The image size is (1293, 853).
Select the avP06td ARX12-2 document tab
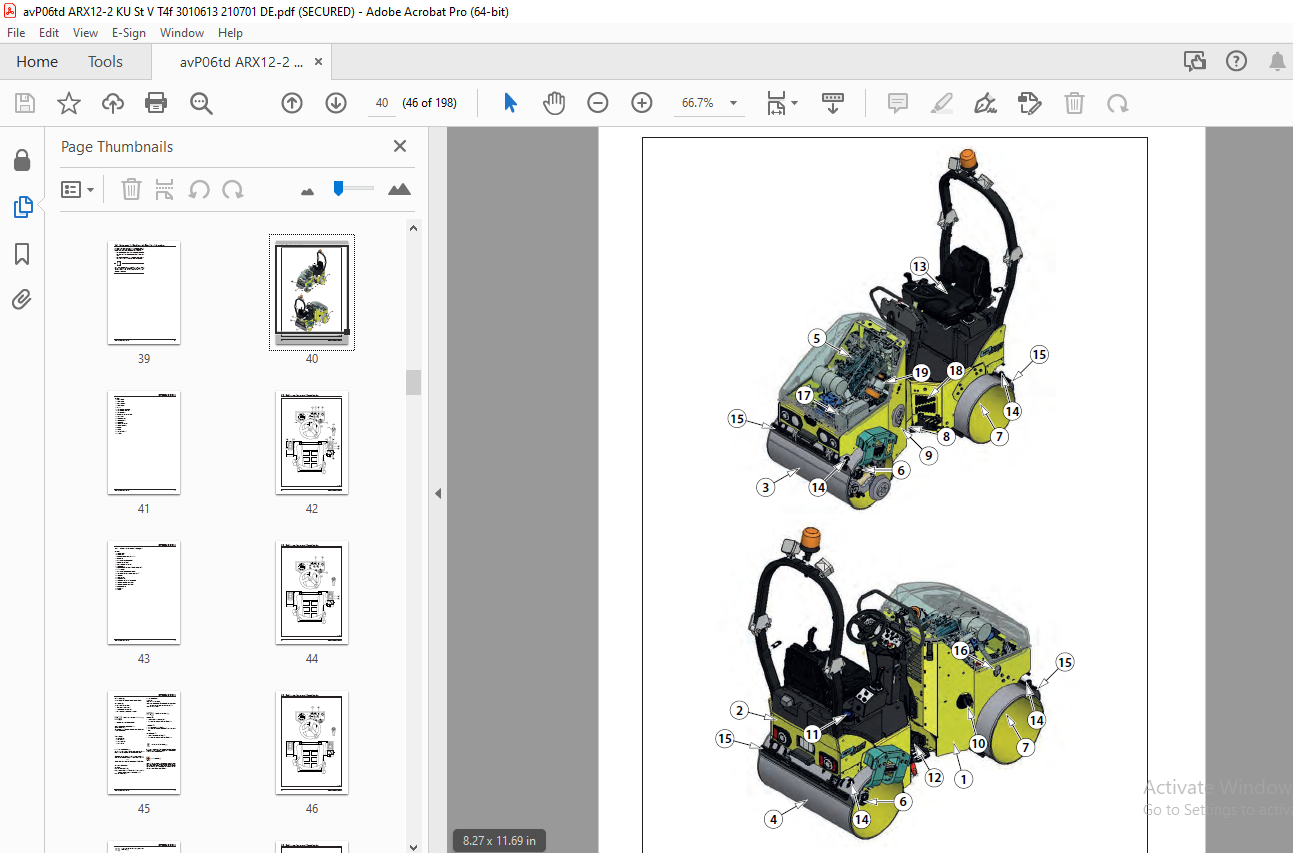pos(241,61)
